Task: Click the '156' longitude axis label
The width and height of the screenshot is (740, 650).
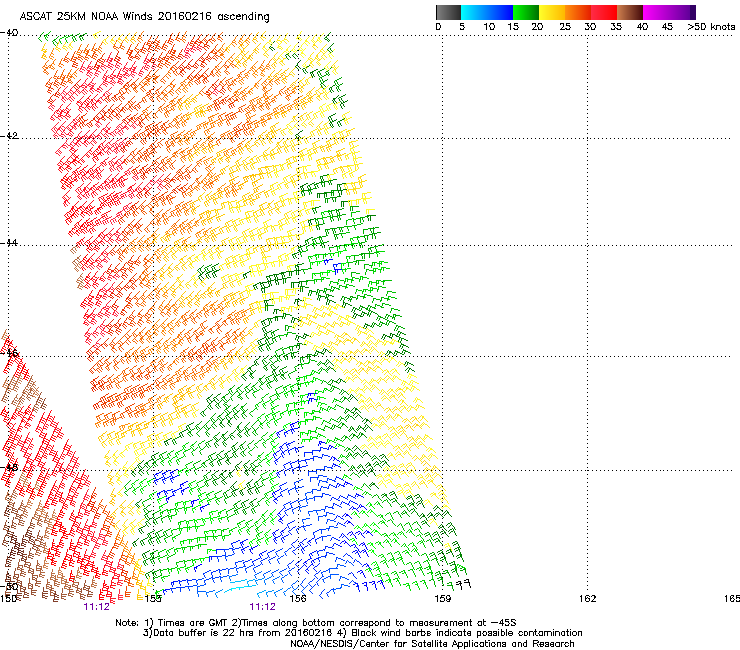Action: pos(298,599)
